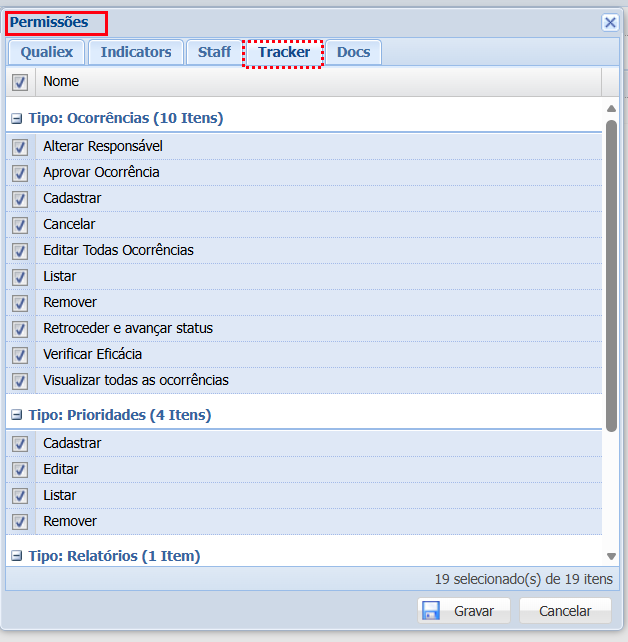Click the floppy disk icon on Gravar

tap(431, 611)
